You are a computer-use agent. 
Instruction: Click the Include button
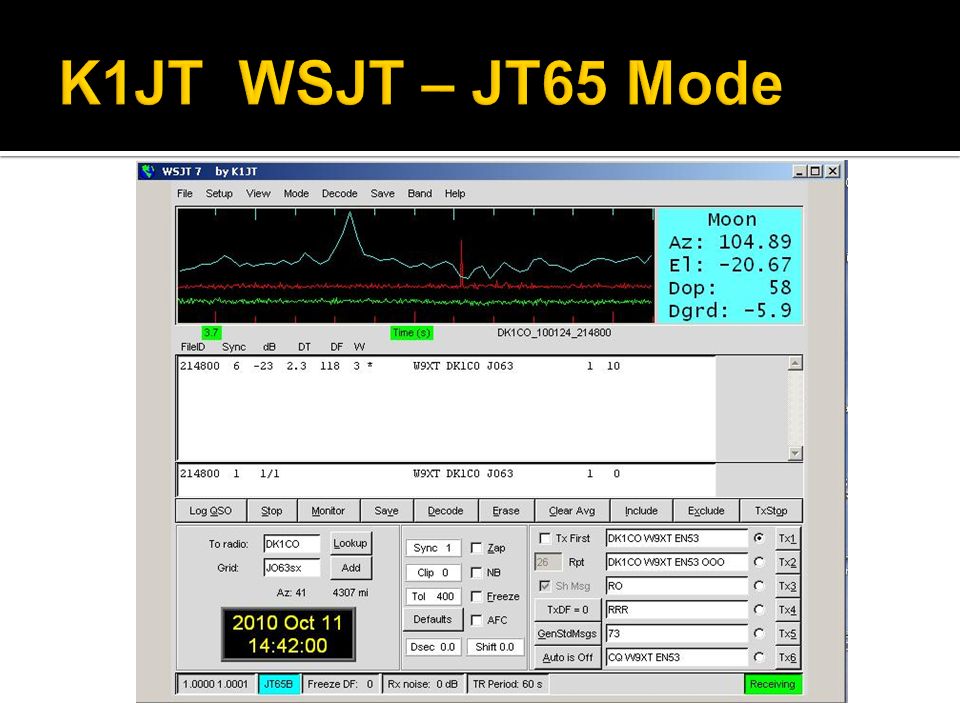[x=641, y=511]
